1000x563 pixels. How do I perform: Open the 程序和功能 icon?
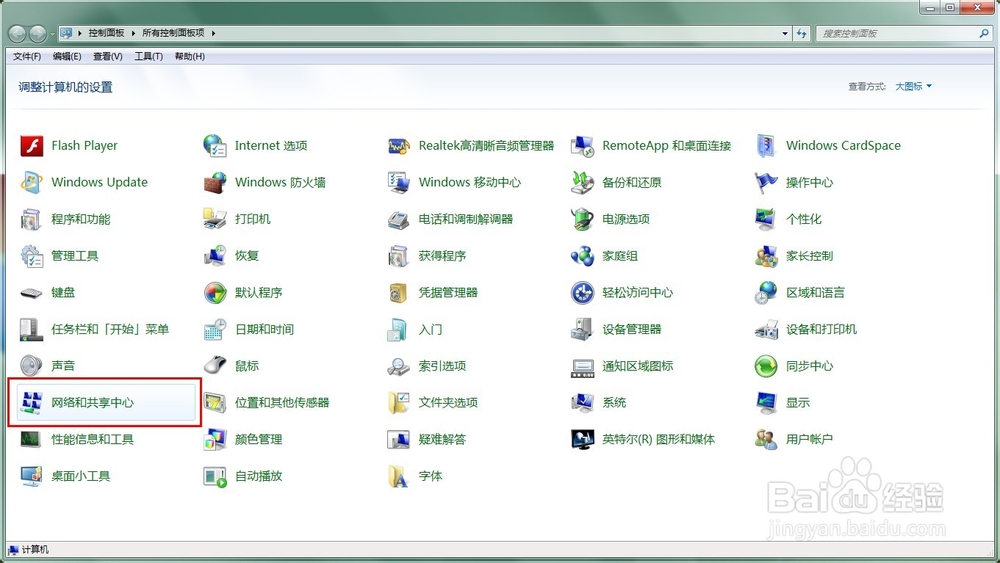tap(31, 219)
